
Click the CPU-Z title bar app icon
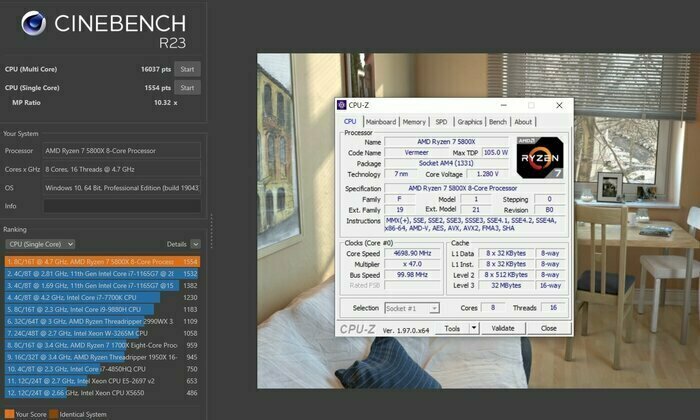coord(342,105)
